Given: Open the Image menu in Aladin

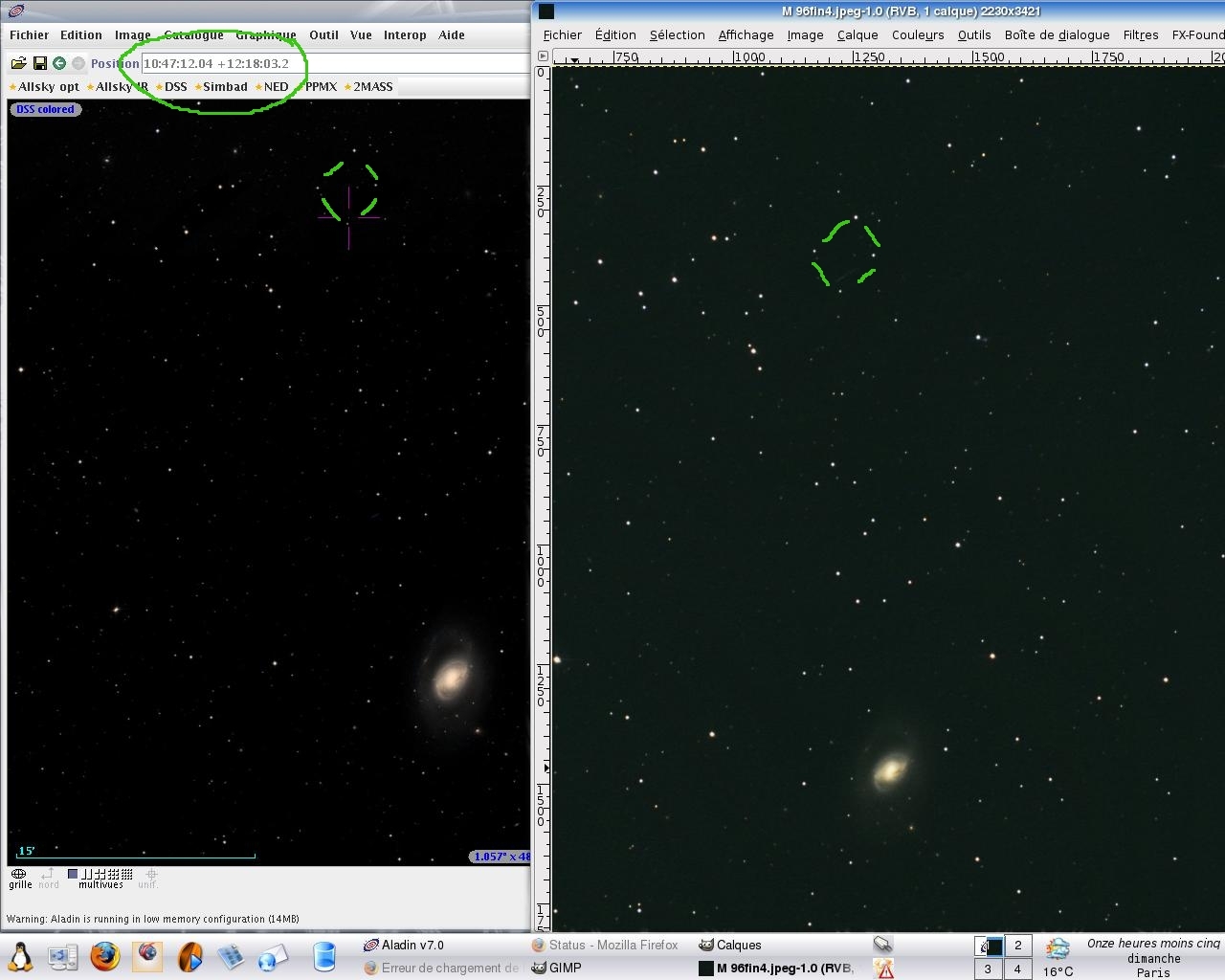Looking at the screenshot, I should click(133, 35).
